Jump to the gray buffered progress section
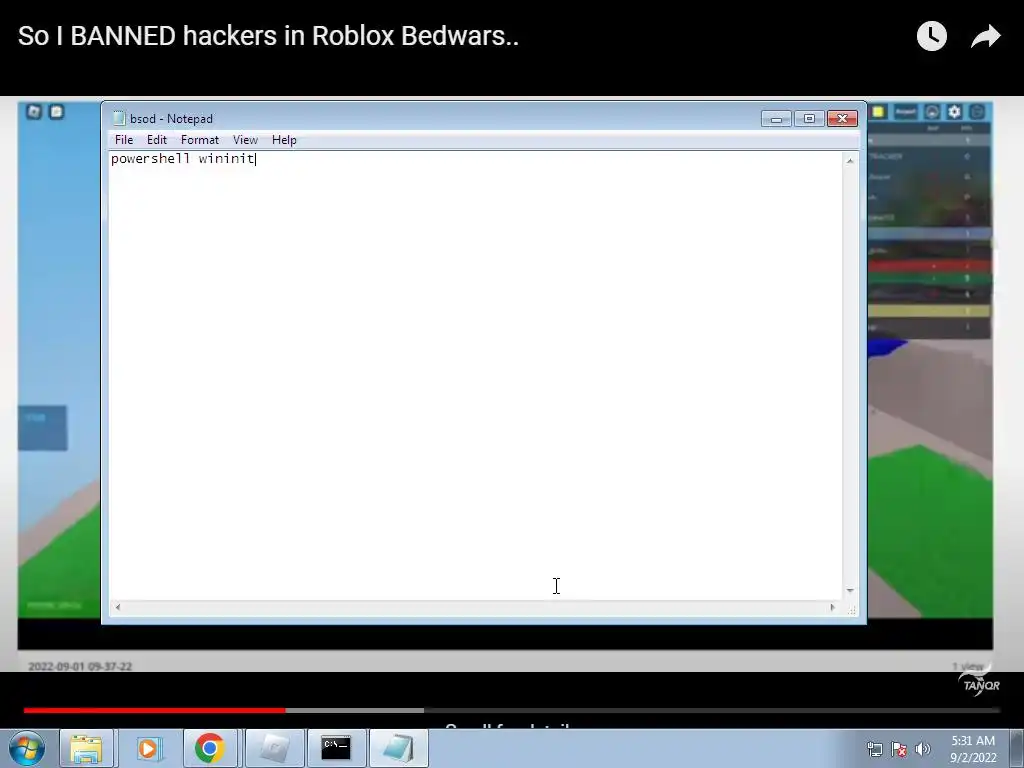Image resolution: width=1024 pixels, height=768 pixels. click(355, 710)
